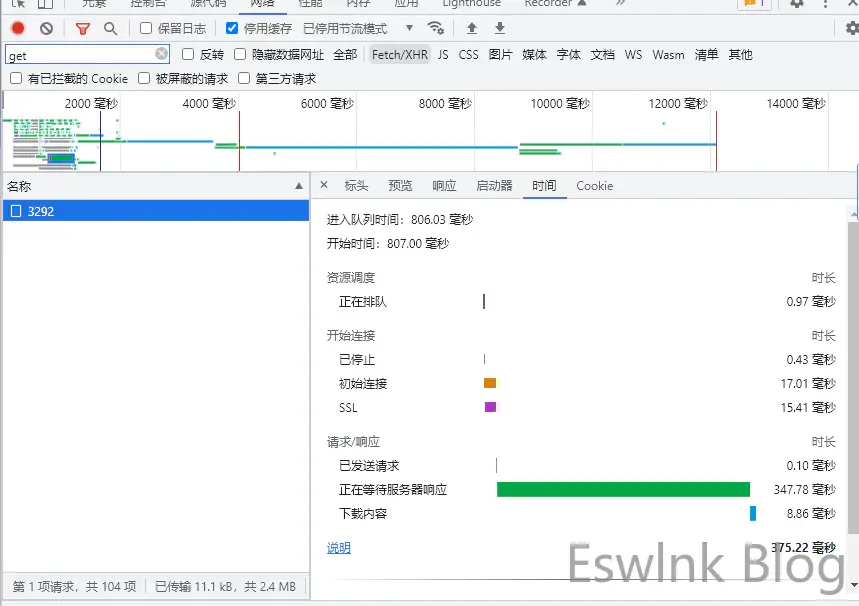This screenshot has width=859, height=606.
Task: Click the 名称 column sort arrow
Action: [299, 186]
